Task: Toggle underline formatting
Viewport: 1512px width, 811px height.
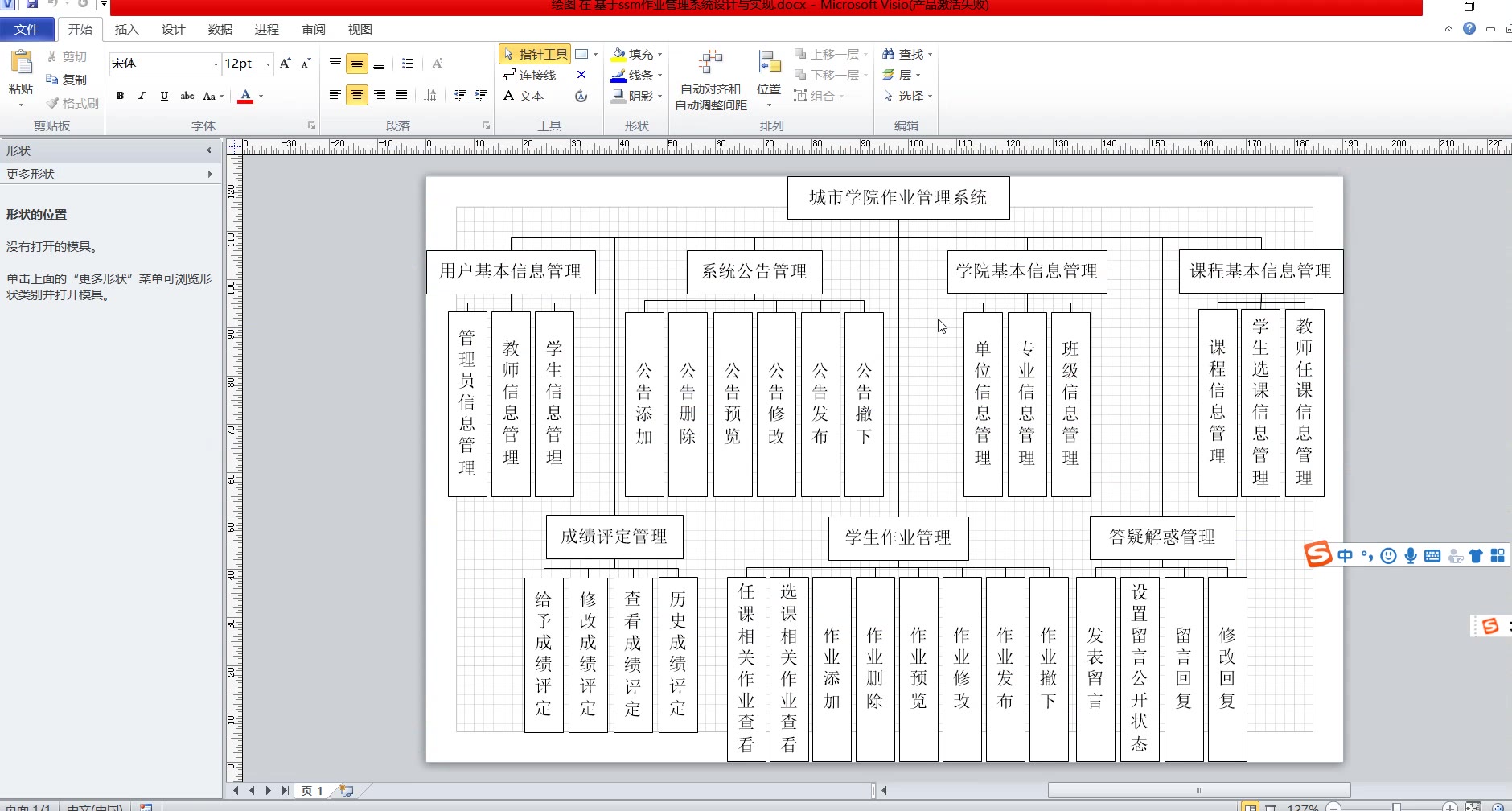Action: click(164, 96)
